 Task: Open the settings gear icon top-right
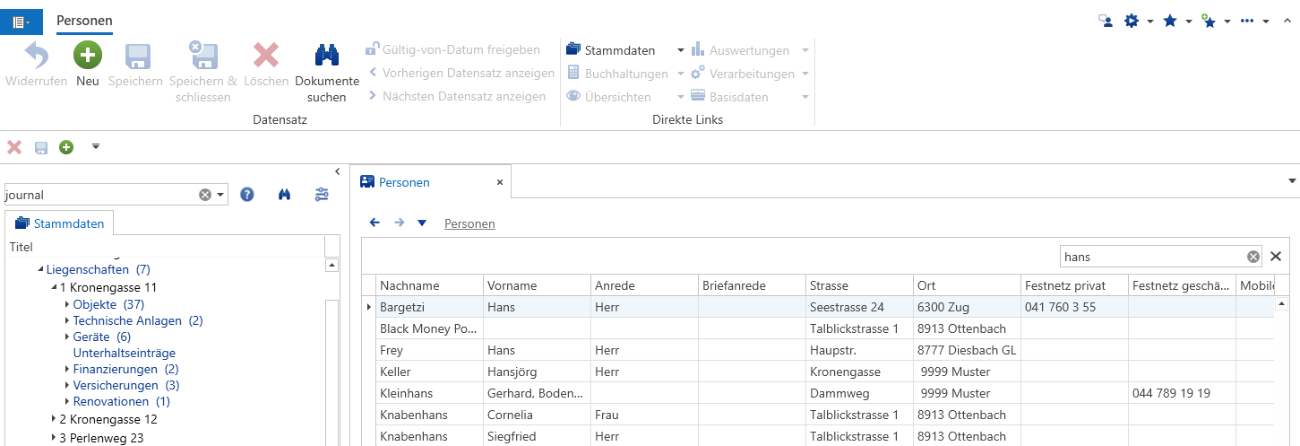[x=1132, y=21]
